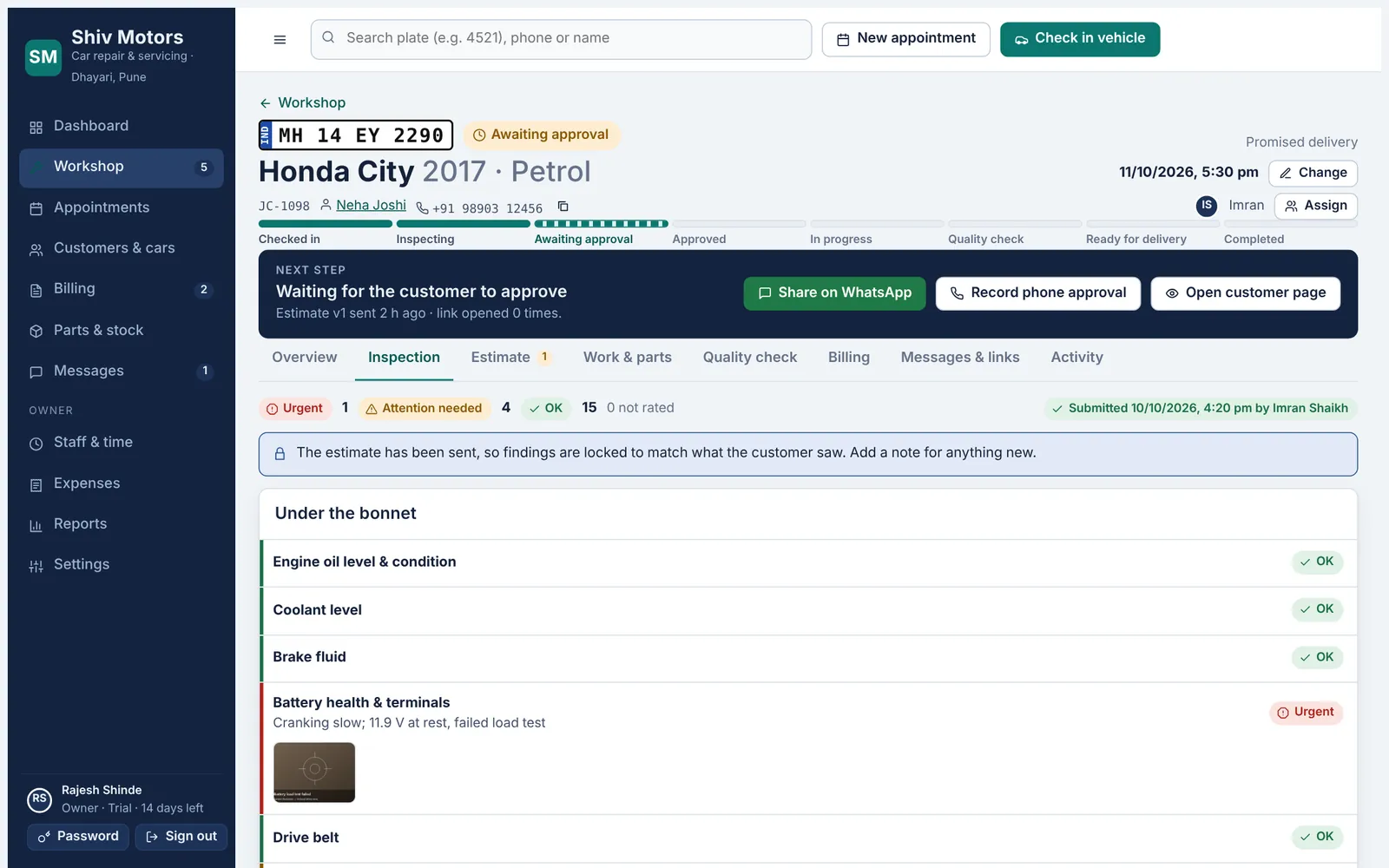This screenshot has width=1389, height=868.
Task: Open the Workshop sidebar section
Action: pos(122,167)
